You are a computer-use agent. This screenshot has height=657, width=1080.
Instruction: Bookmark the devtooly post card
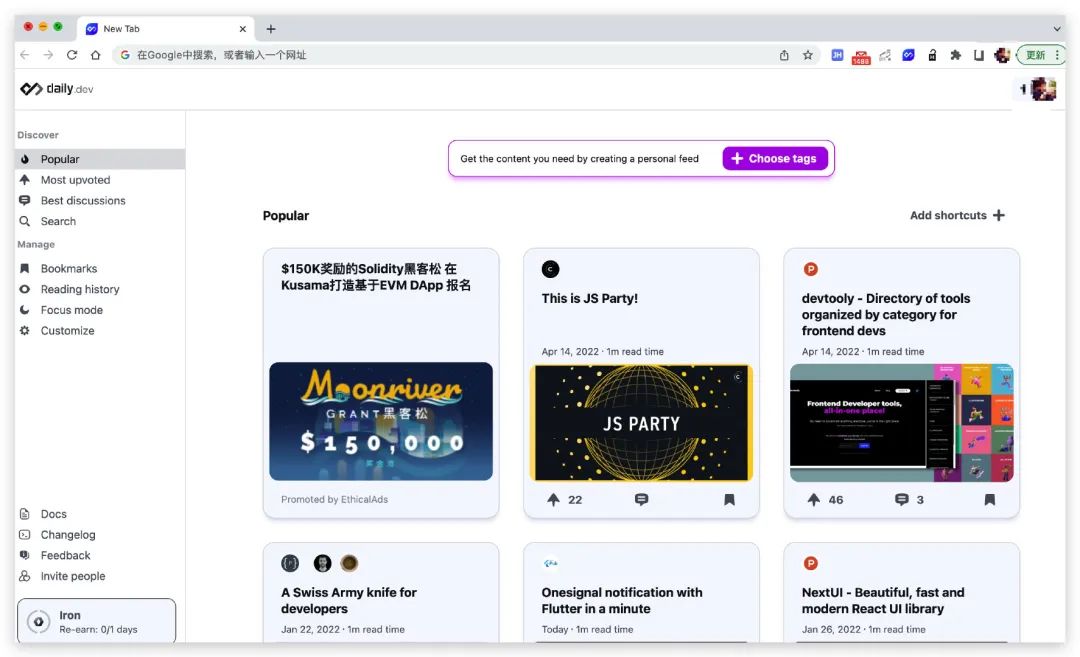[x=989, y=500]
